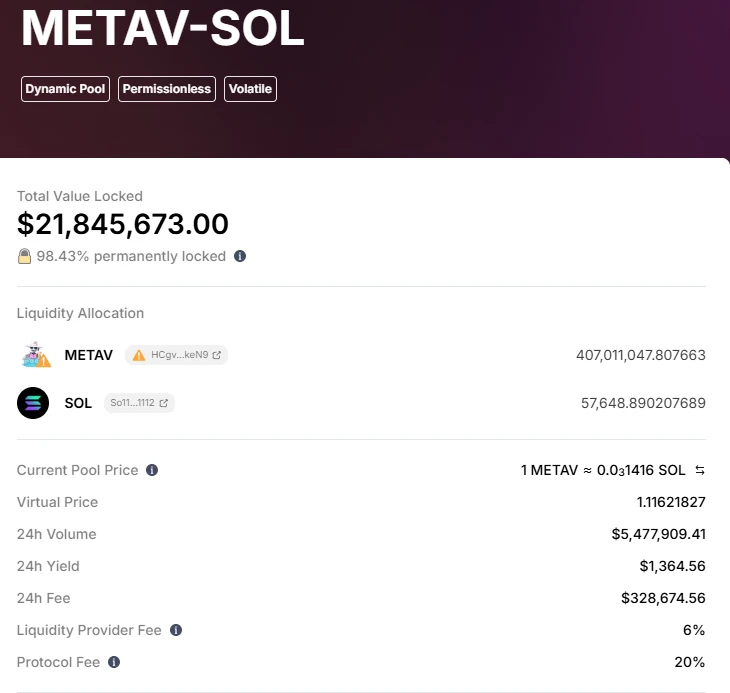Click the info icon beside permanently locked

pos(240,256)
